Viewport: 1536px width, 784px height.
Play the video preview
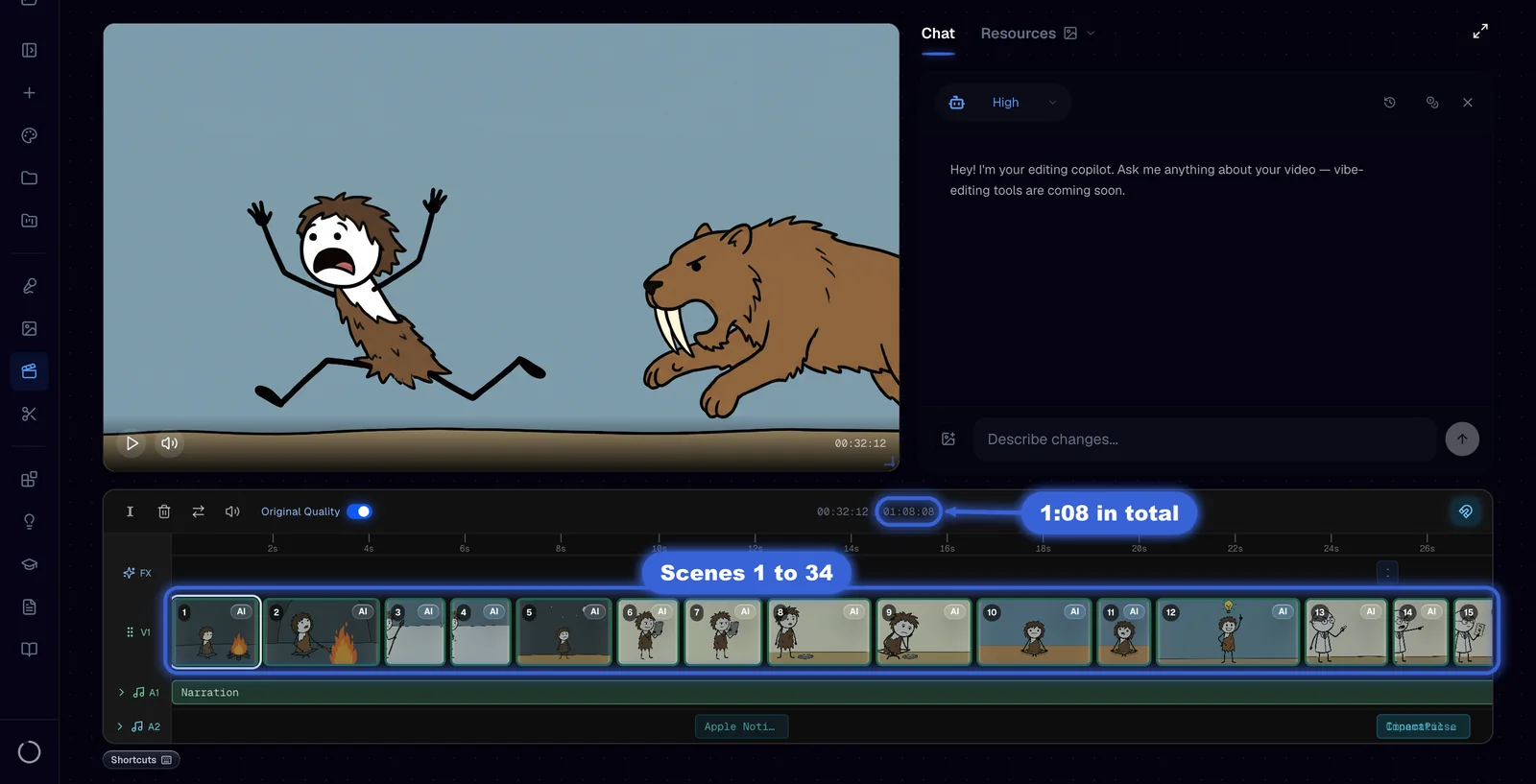(132, 443)
